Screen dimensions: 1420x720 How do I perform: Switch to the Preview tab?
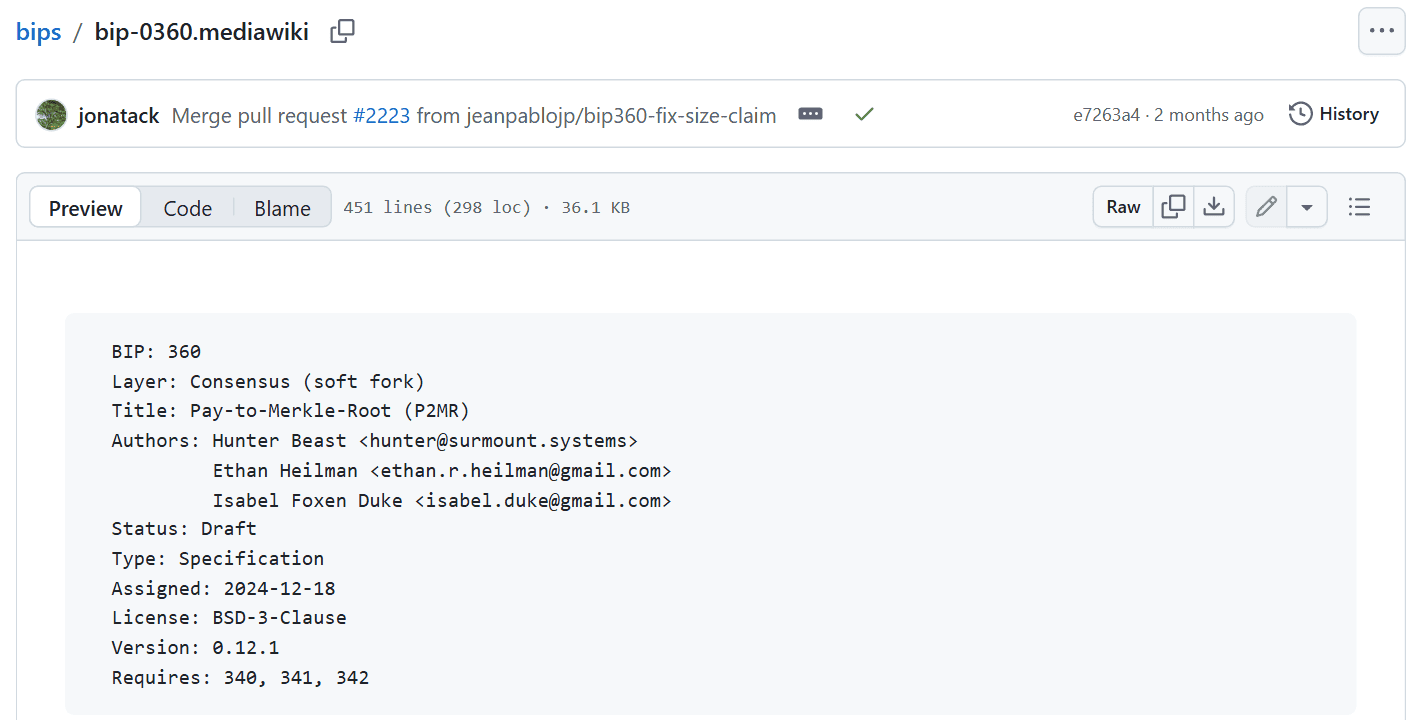pyautogui.click(x=86, y=208)
